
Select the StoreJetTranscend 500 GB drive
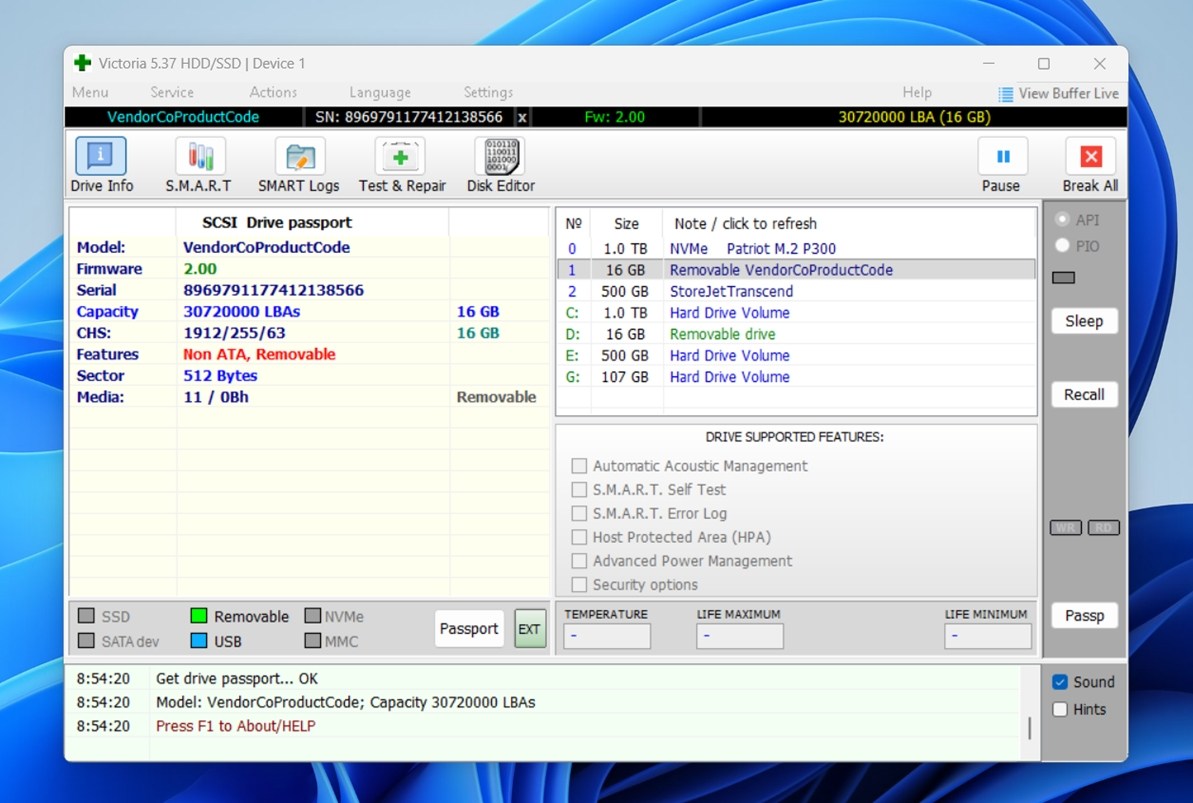click(731, 291)
